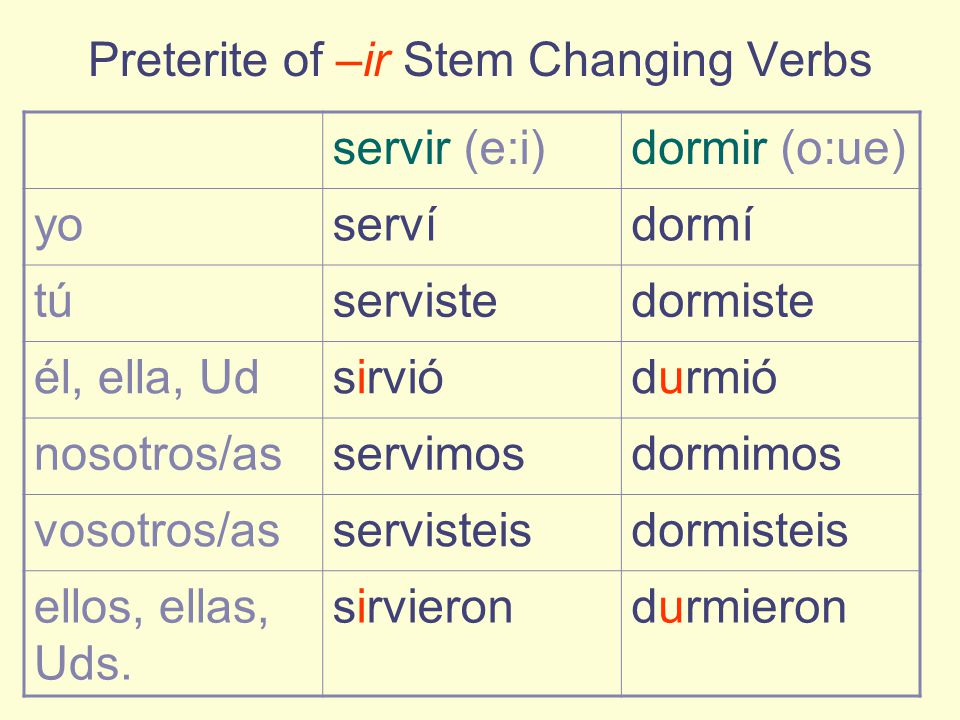Click the word serví
This screenshot has width=960, height=720.
click(384, 225)
